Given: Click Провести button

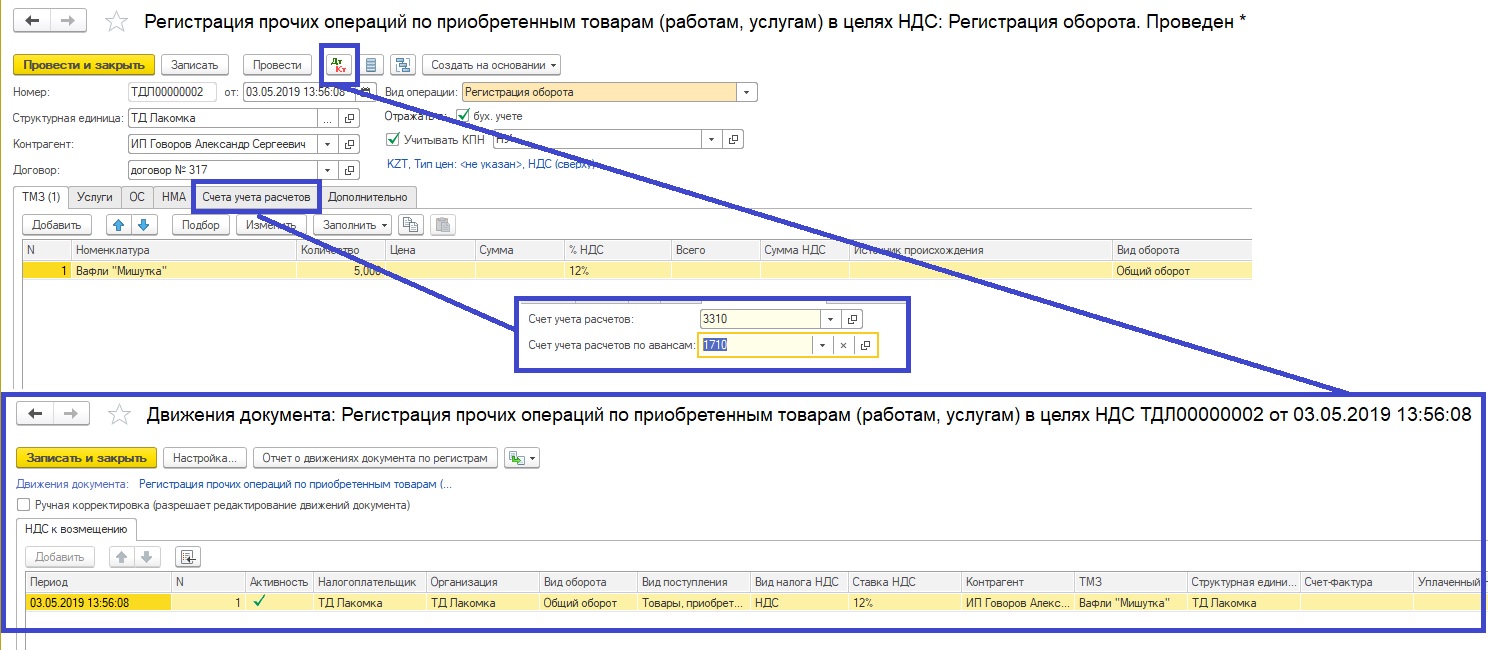Looking at the screenshot, I should (277, 65).
